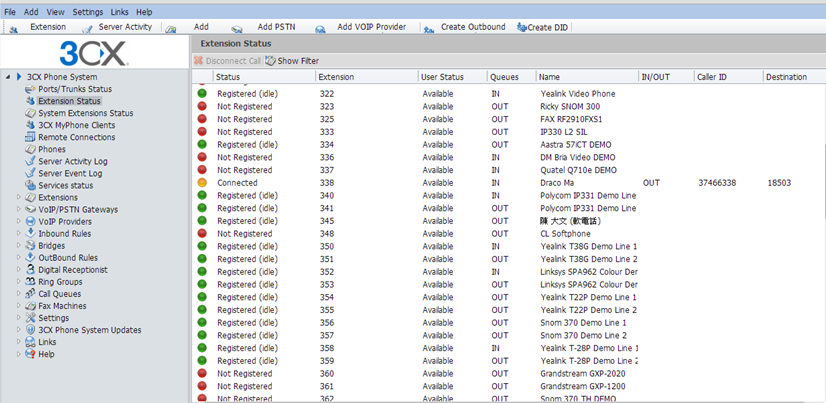Click the Help tree node icon
This screenshot has width=826, height=403.
pyautogui.click(x=30, y=355)
